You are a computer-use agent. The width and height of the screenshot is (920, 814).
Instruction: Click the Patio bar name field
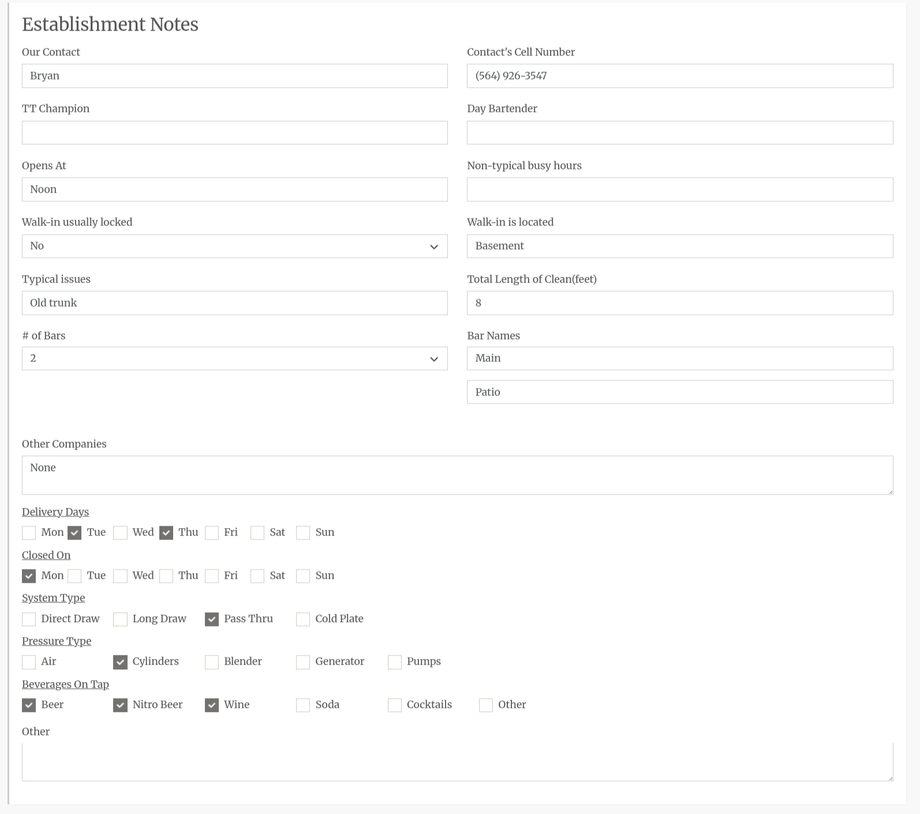click(x=679, y=392)
